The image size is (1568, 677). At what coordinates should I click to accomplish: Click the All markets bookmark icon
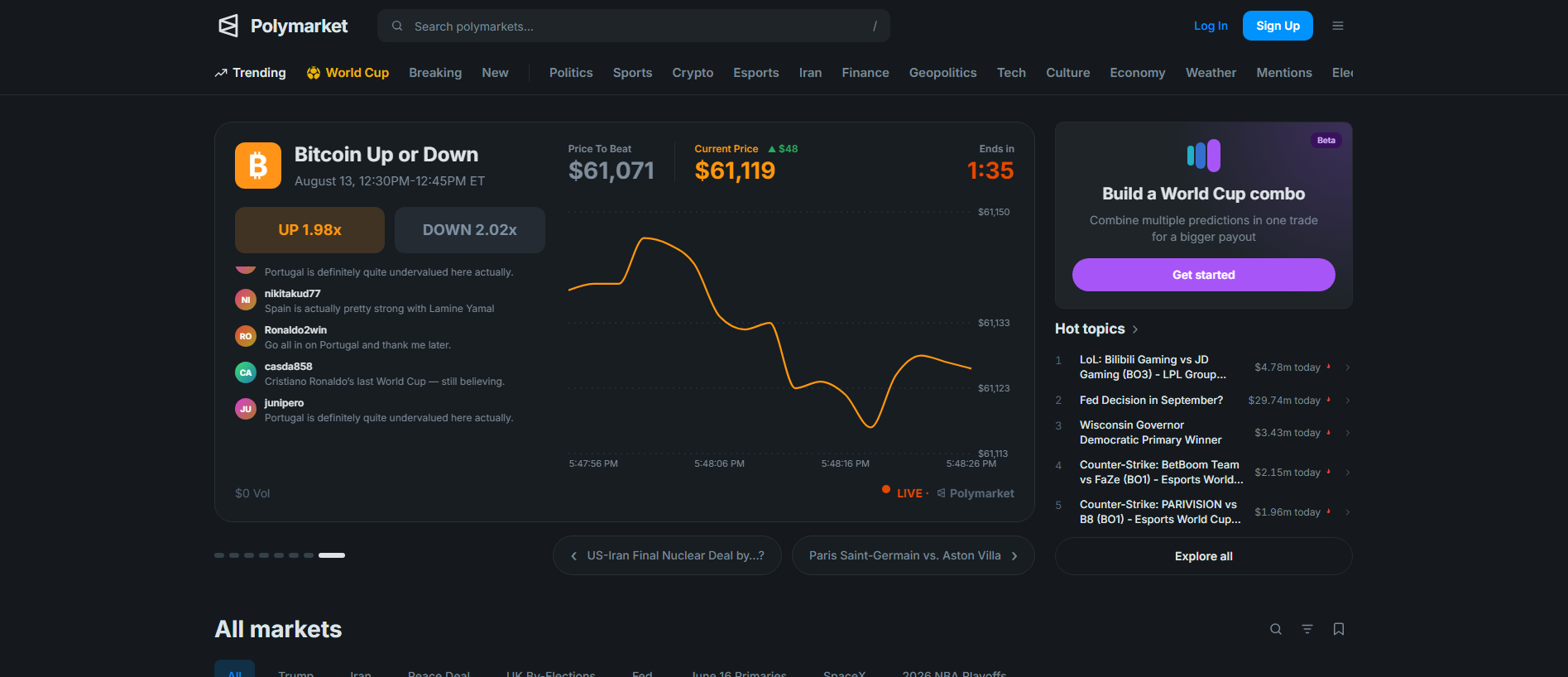coord(1339,629)
